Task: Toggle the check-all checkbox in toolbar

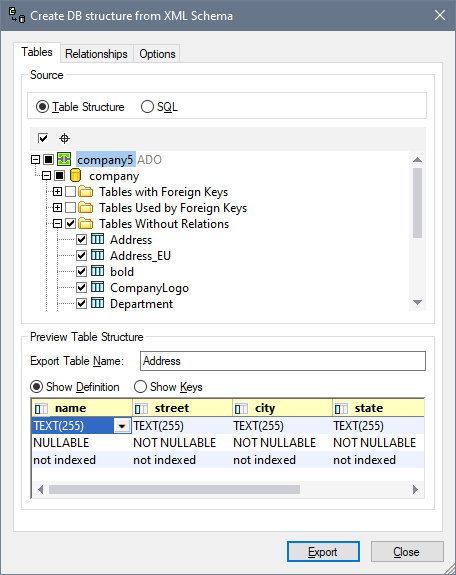Action: pos(43,138)
